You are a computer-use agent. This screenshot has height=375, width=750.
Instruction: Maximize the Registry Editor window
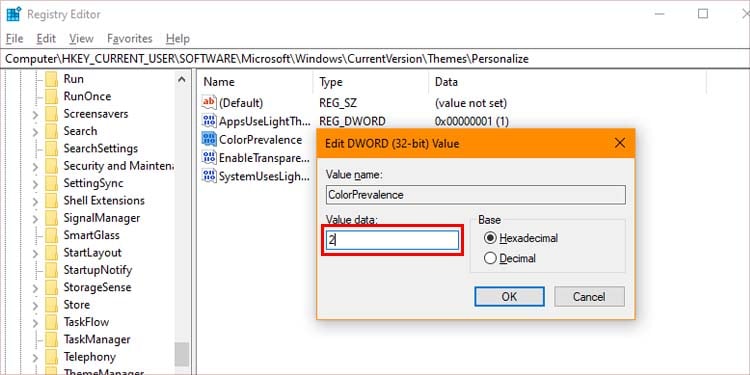[x=703, y=14]
